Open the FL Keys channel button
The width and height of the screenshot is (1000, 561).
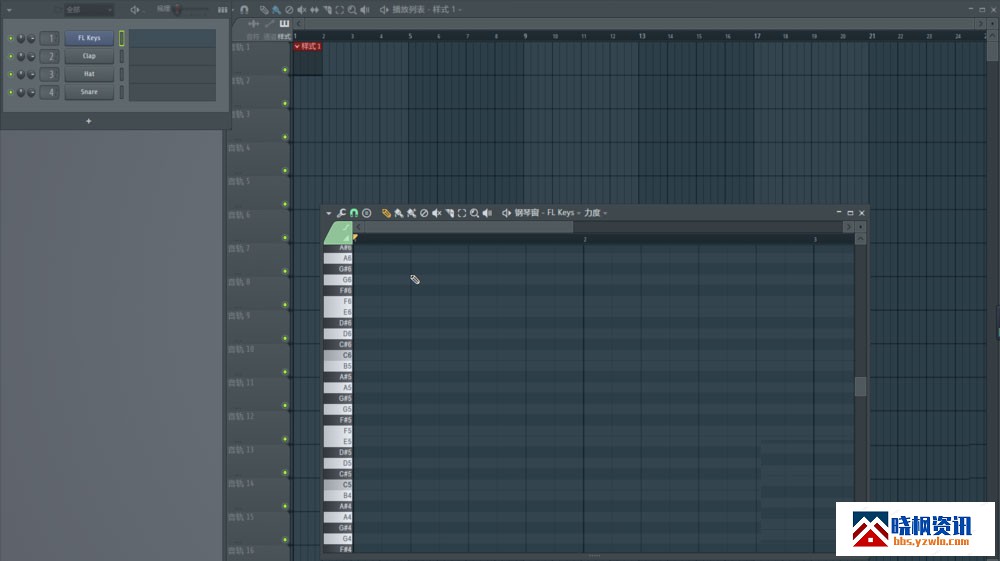pos(89,38)
